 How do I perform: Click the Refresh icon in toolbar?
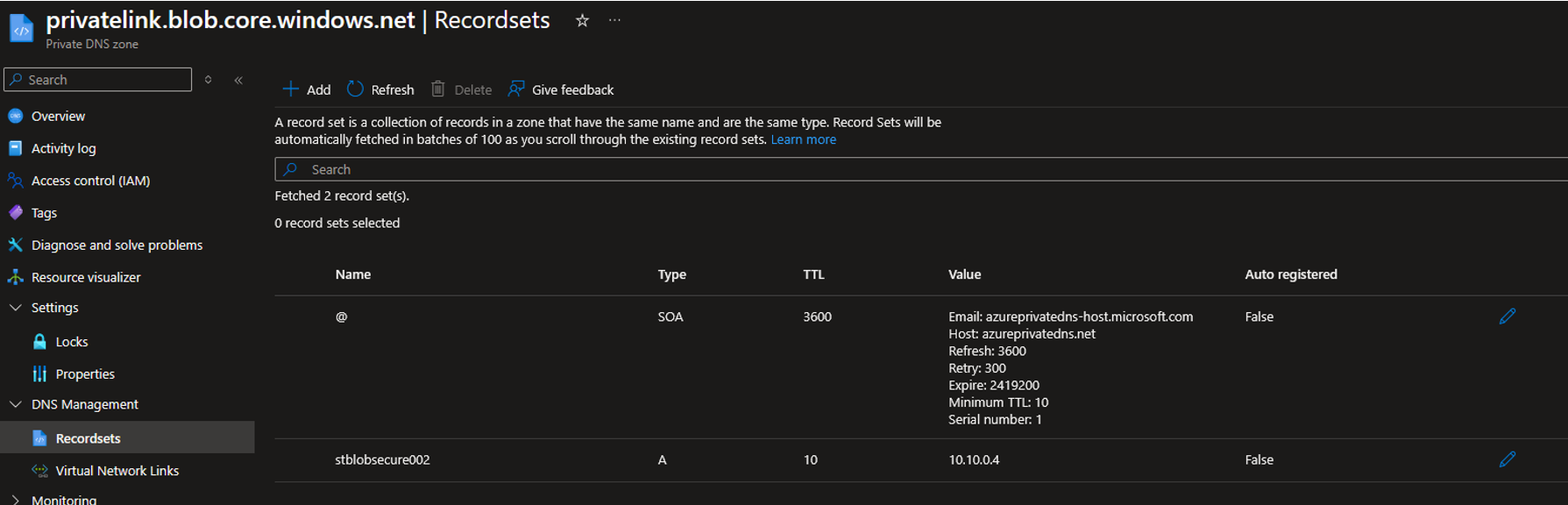(355, 89)
